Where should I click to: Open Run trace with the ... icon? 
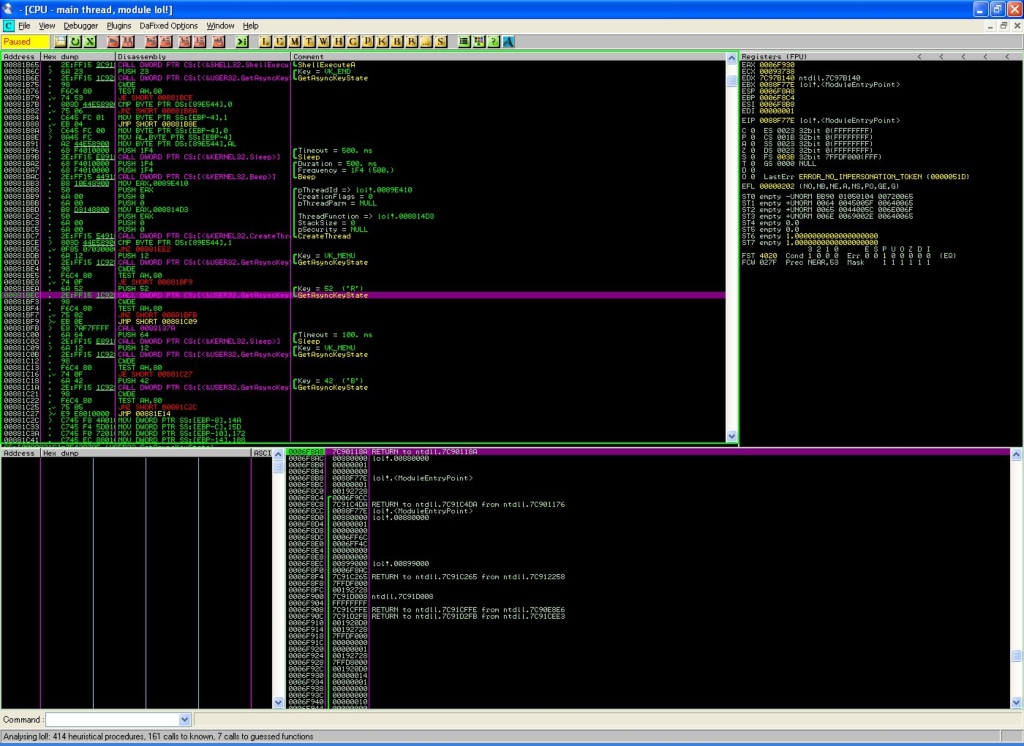(x=426, y=42)
